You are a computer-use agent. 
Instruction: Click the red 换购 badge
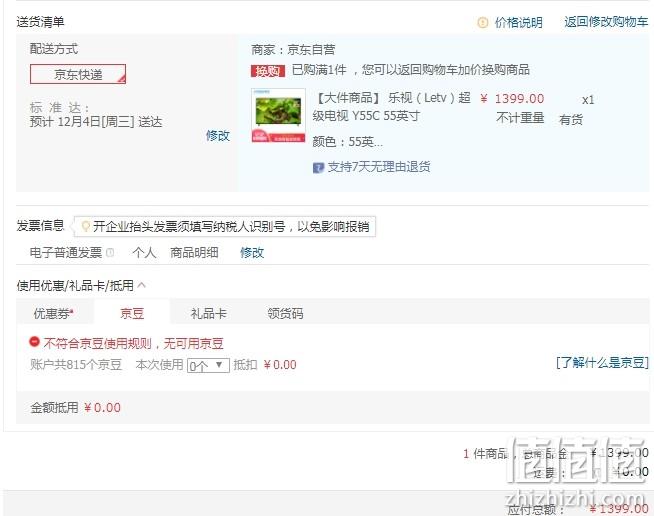click(x=268, y=71)
